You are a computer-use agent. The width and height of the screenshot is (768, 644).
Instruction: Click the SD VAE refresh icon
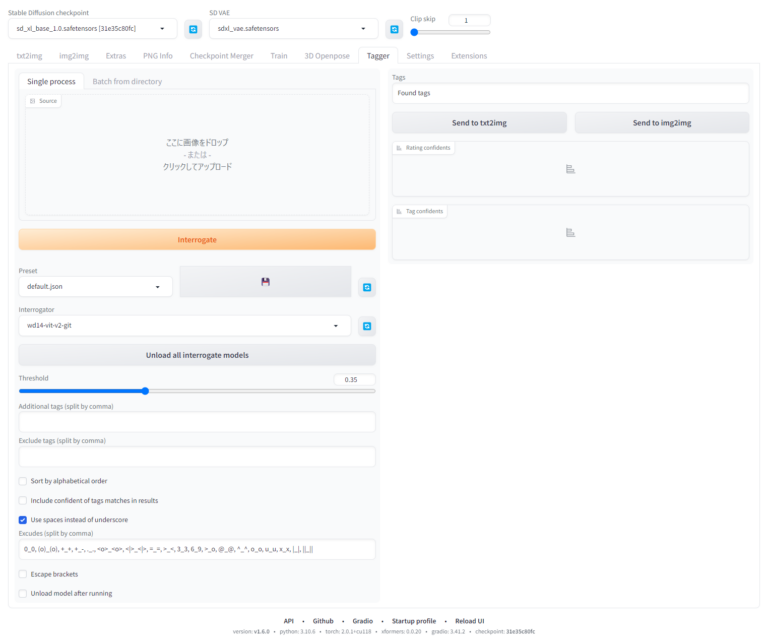394,29
